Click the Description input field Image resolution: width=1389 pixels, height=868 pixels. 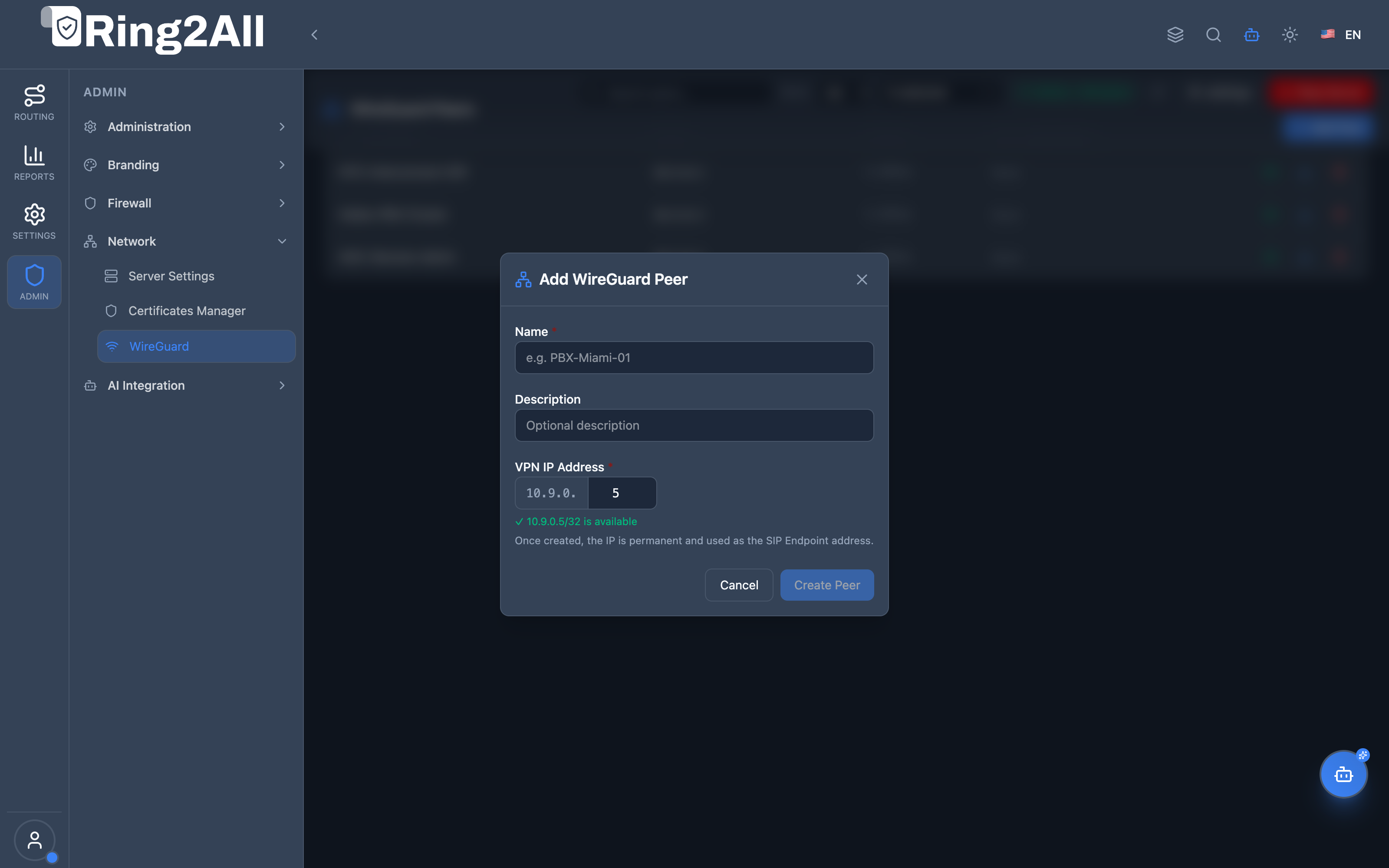tap(694, 425)
